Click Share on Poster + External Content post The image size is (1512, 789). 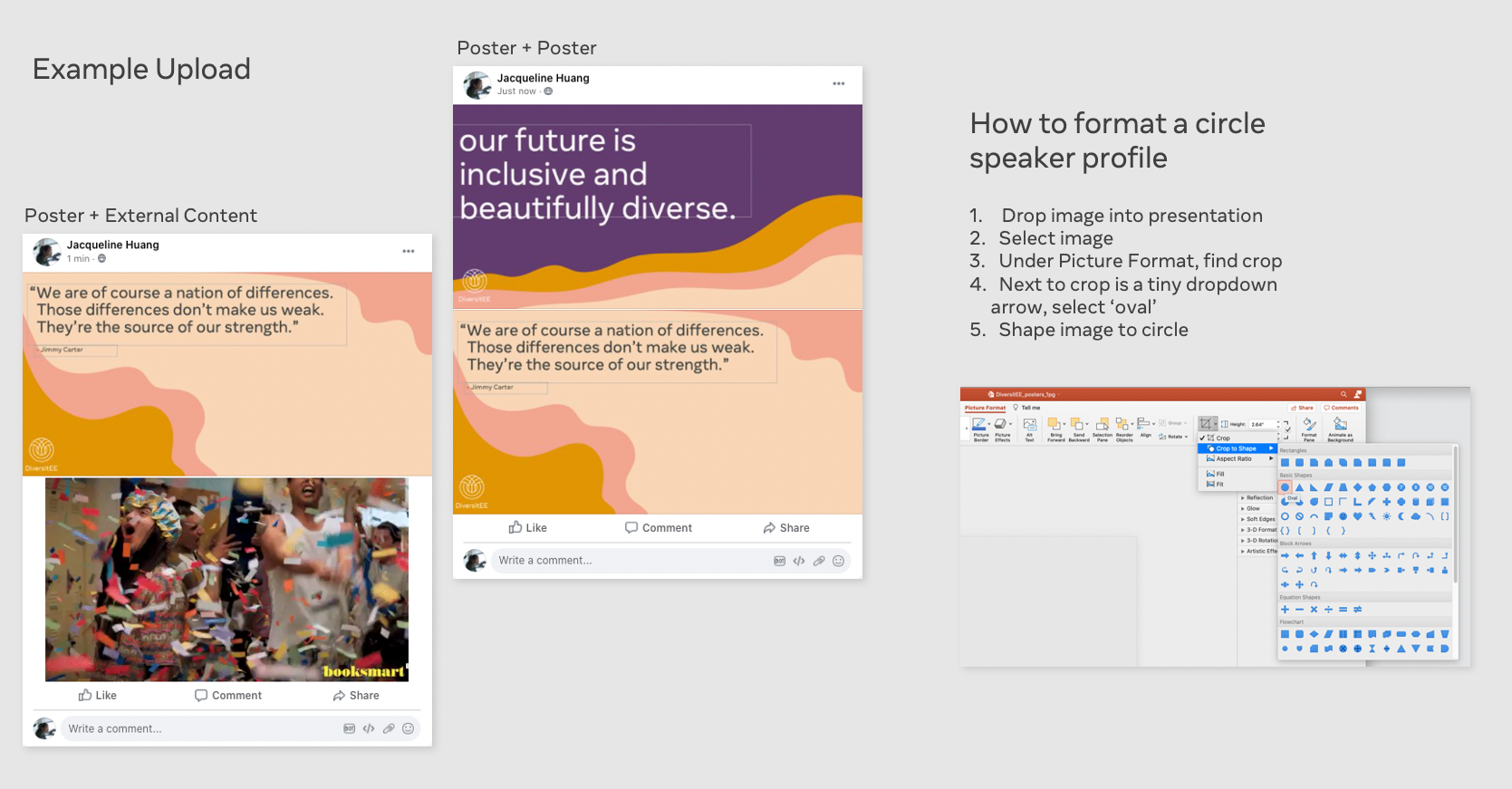[x=356, y=696]
